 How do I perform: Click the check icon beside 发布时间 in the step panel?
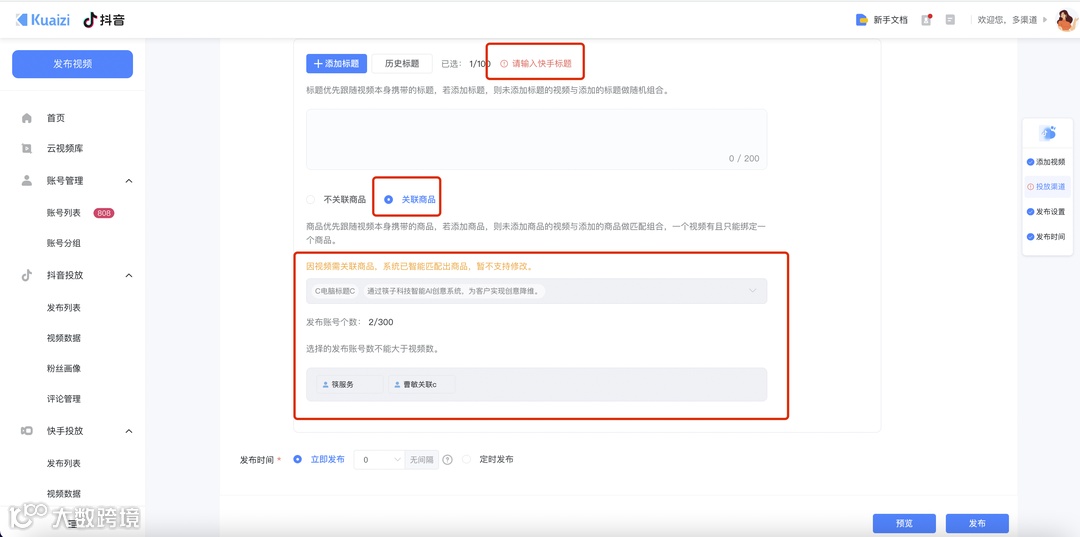[1030, 236]
